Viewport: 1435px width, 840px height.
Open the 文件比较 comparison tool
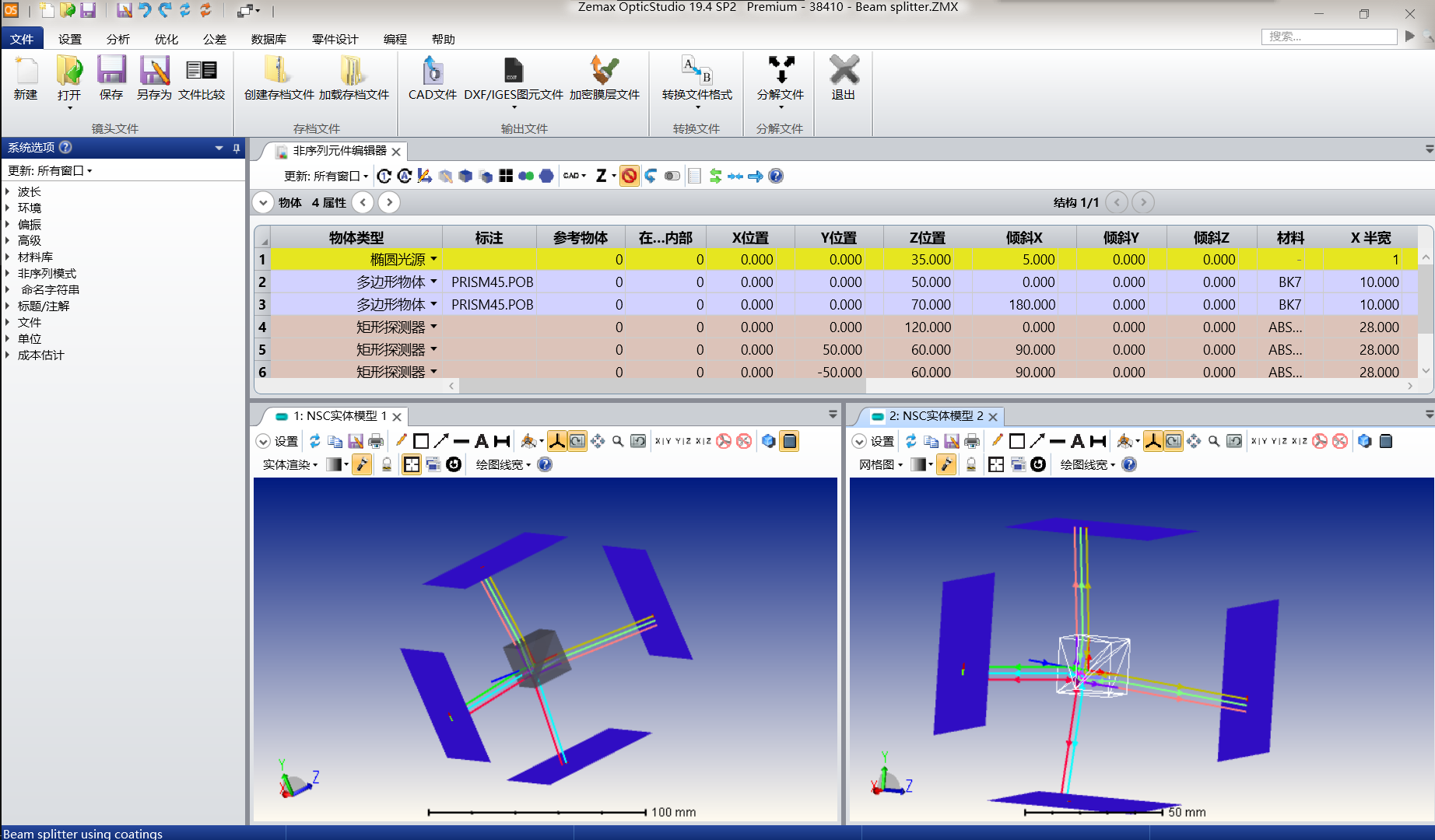point(202,78)
